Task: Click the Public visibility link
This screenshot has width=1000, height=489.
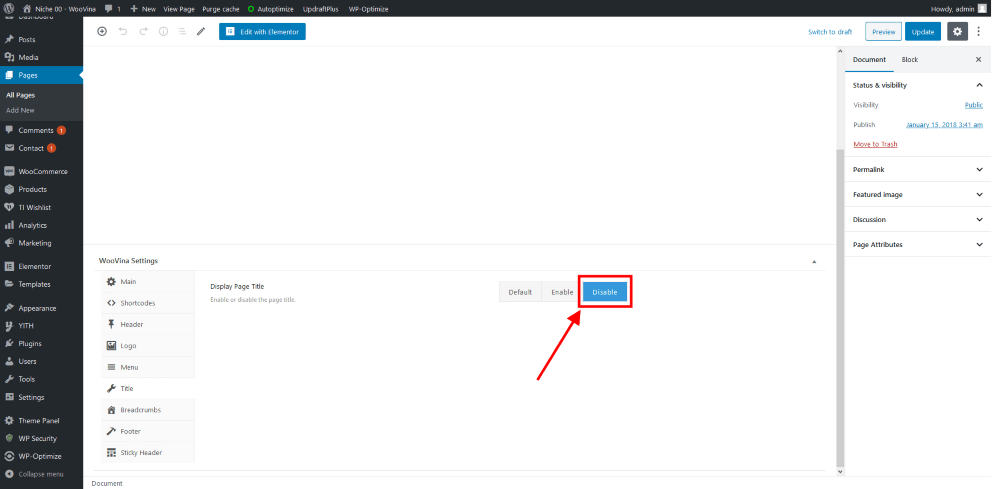Action: pos(973,105)
